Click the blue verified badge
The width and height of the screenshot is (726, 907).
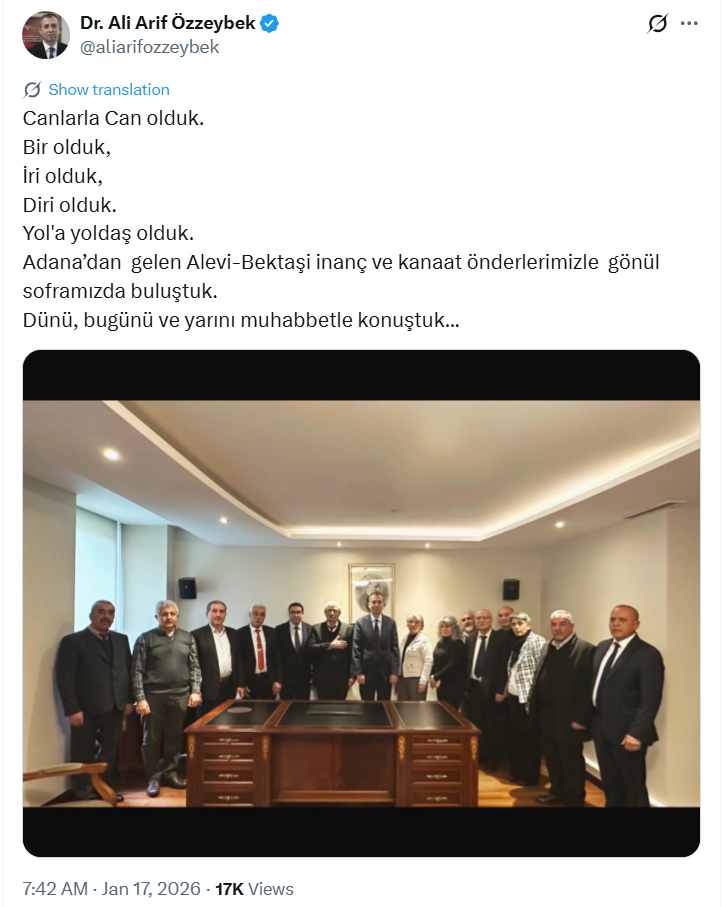[270, 24]
